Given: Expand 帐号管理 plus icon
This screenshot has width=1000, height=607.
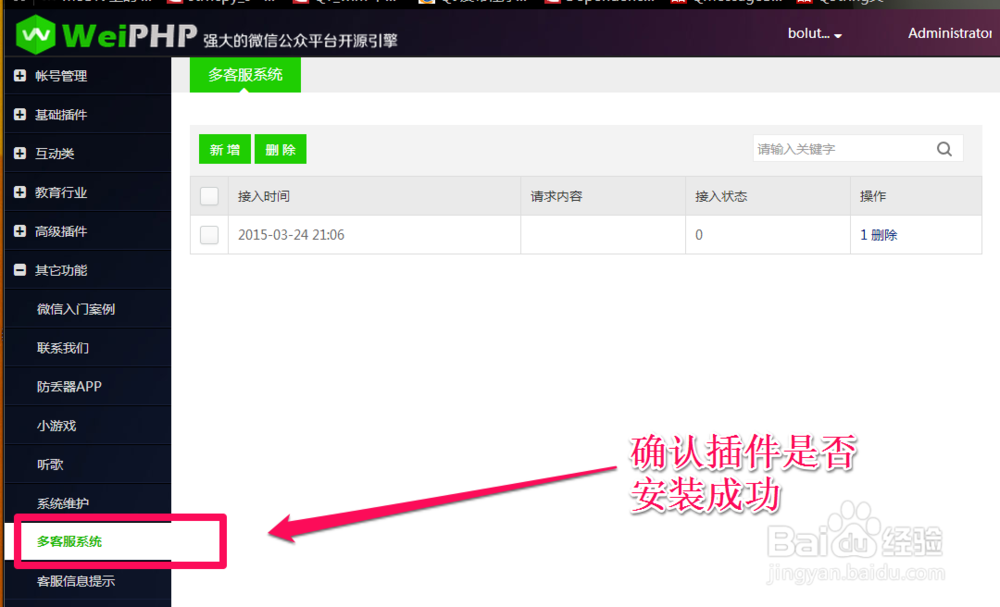Looking at the screenshot, I should click(20, 75).
